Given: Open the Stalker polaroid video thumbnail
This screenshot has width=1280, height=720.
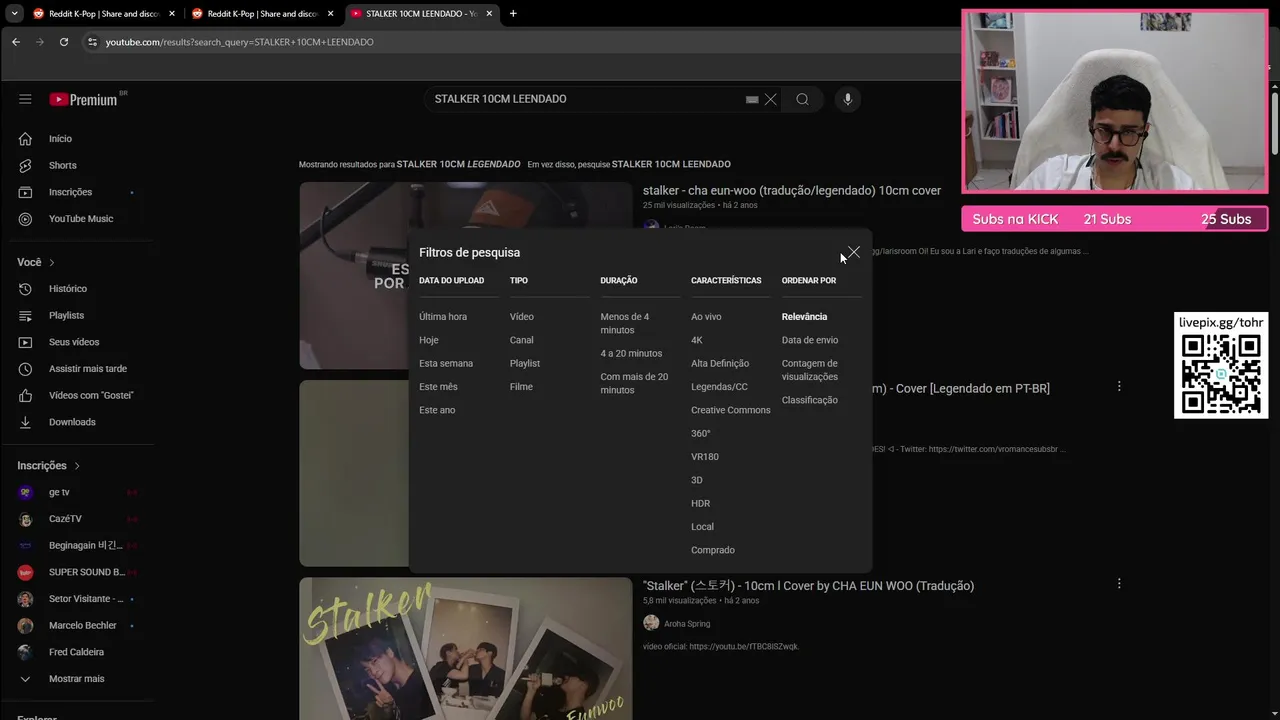Looking at the screenshot, I should [x=466, y=648].
